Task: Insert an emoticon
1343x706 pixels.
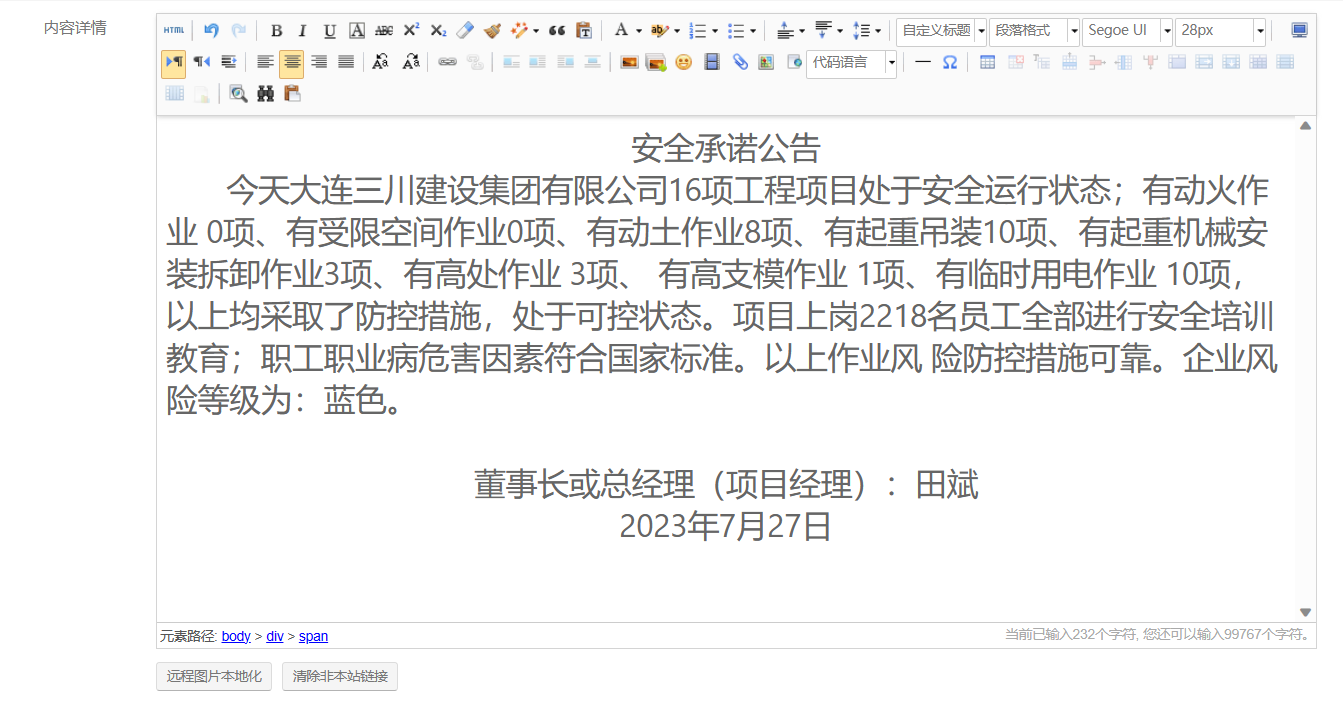Action: tap(683, 62)
